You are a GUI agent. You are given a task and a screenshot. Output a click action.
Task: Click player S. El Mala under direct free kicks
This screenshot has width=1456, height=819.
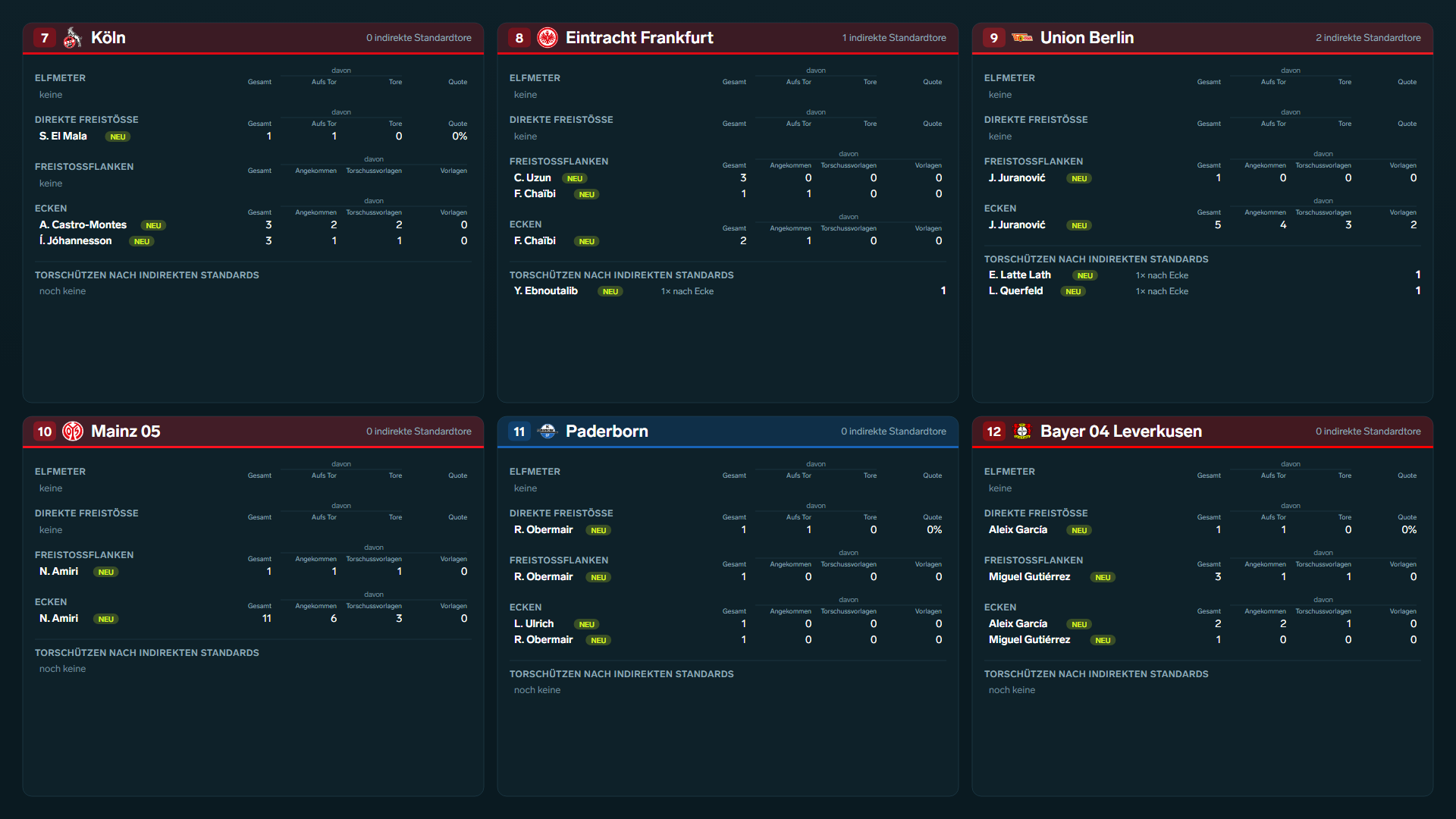coord(63,136)
